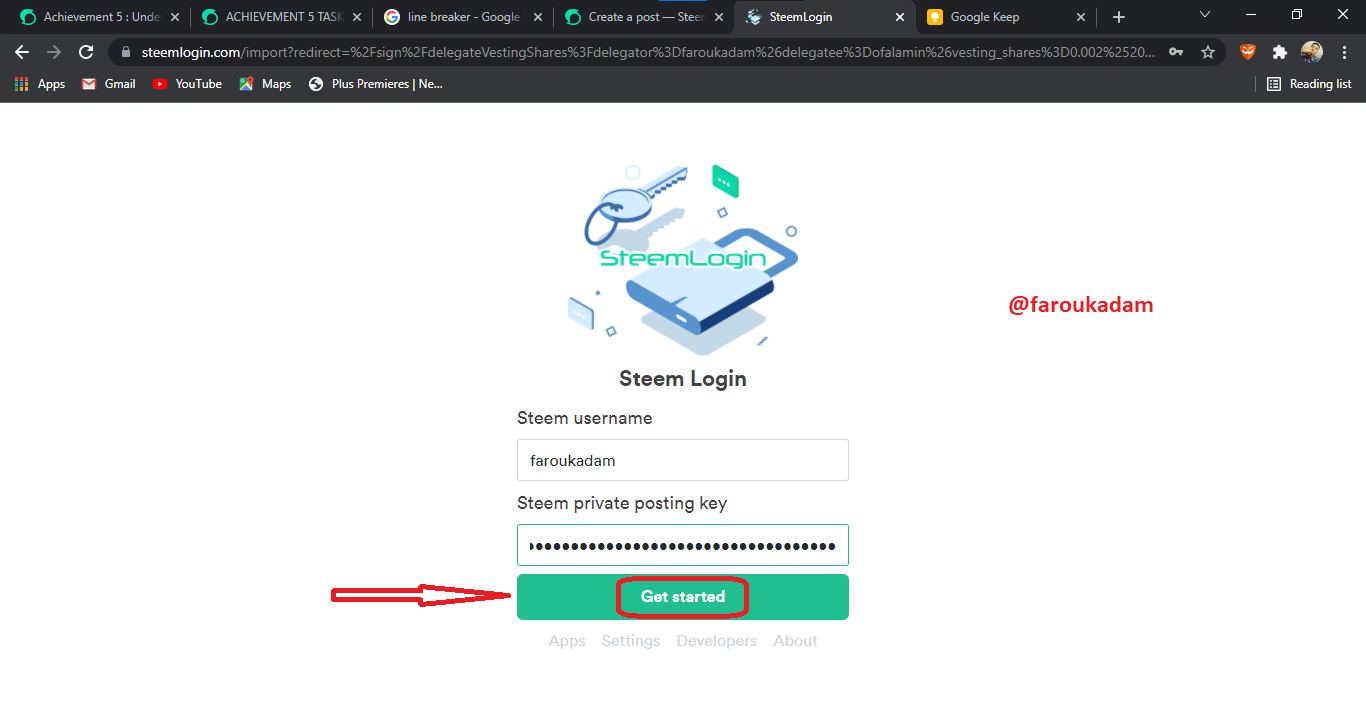The image size is (1366, 728).
Task: Open the Extensions puzzle icon
Action: [x=1280, y=52]
